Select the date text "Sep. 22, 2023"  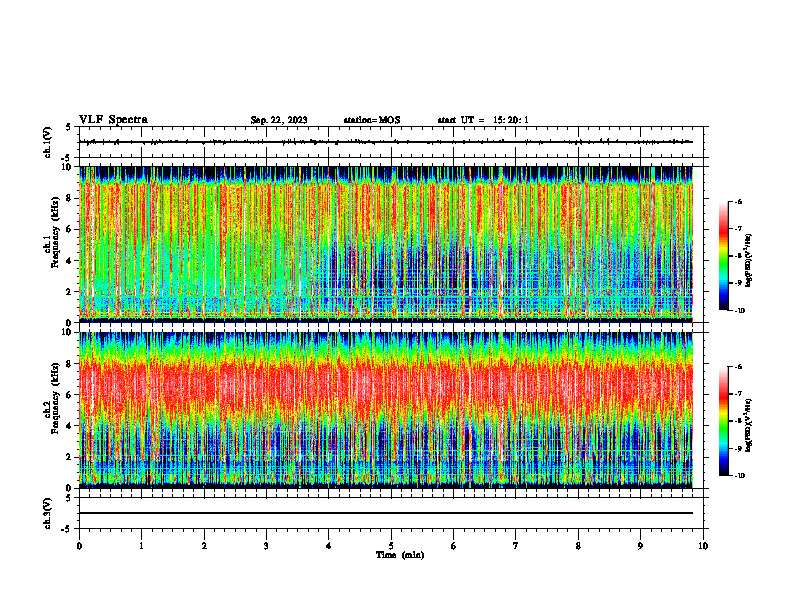coord(279,120)
